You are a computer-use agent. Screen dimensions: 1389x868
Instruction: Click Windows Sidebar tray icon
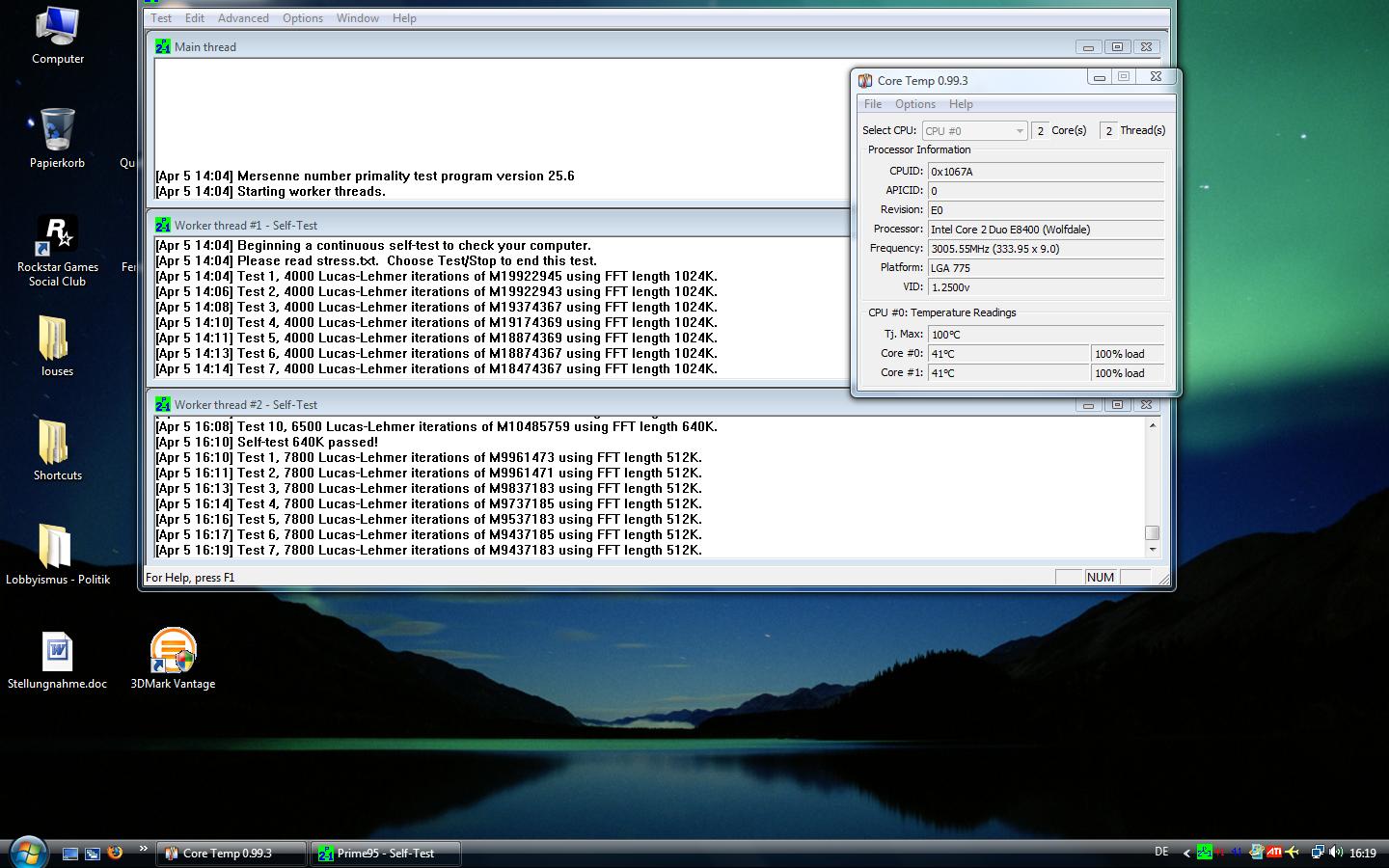pos(1256,852)
